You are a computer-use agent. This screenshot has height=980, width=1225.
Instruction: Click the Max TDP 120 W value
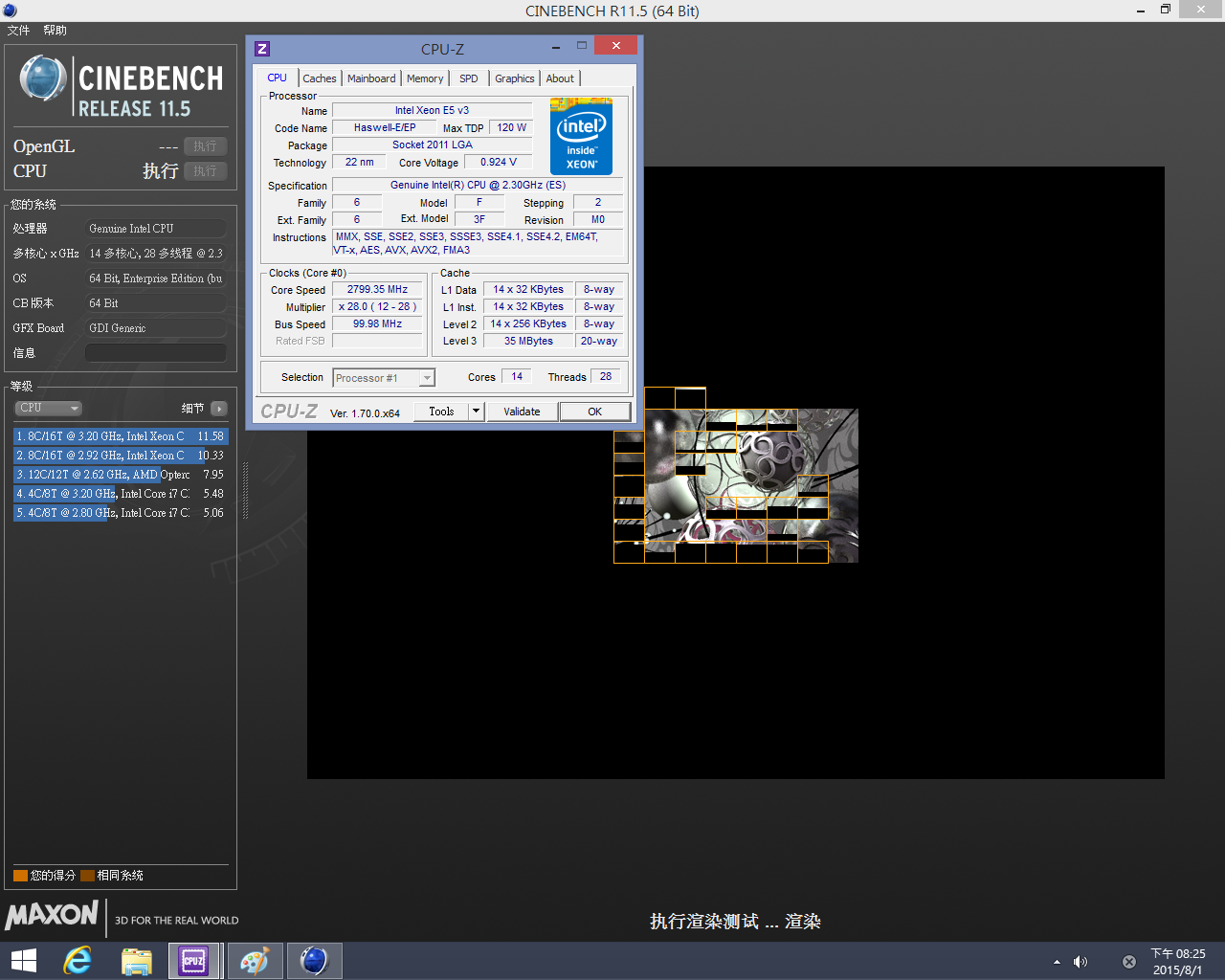pos(511,127)
